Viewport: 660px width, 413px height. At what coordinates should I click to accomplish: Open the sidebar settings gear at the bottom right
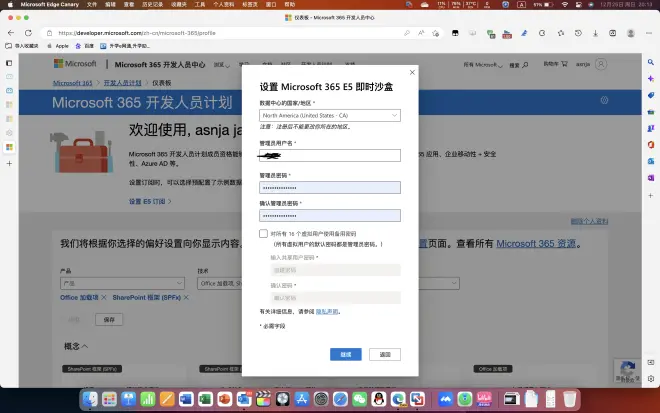click(x=651, y=378)
